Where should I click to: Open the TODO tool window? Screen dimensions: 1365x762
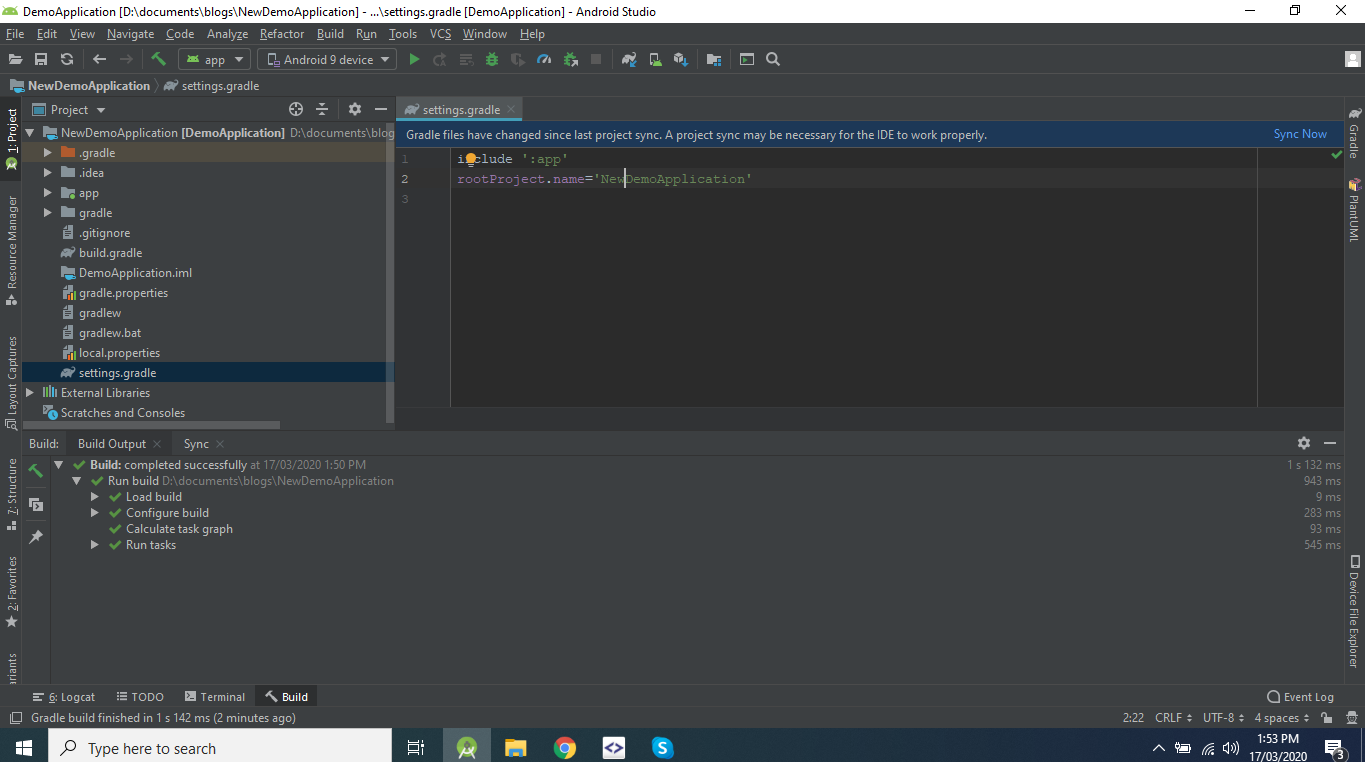(x=140, y=697)
